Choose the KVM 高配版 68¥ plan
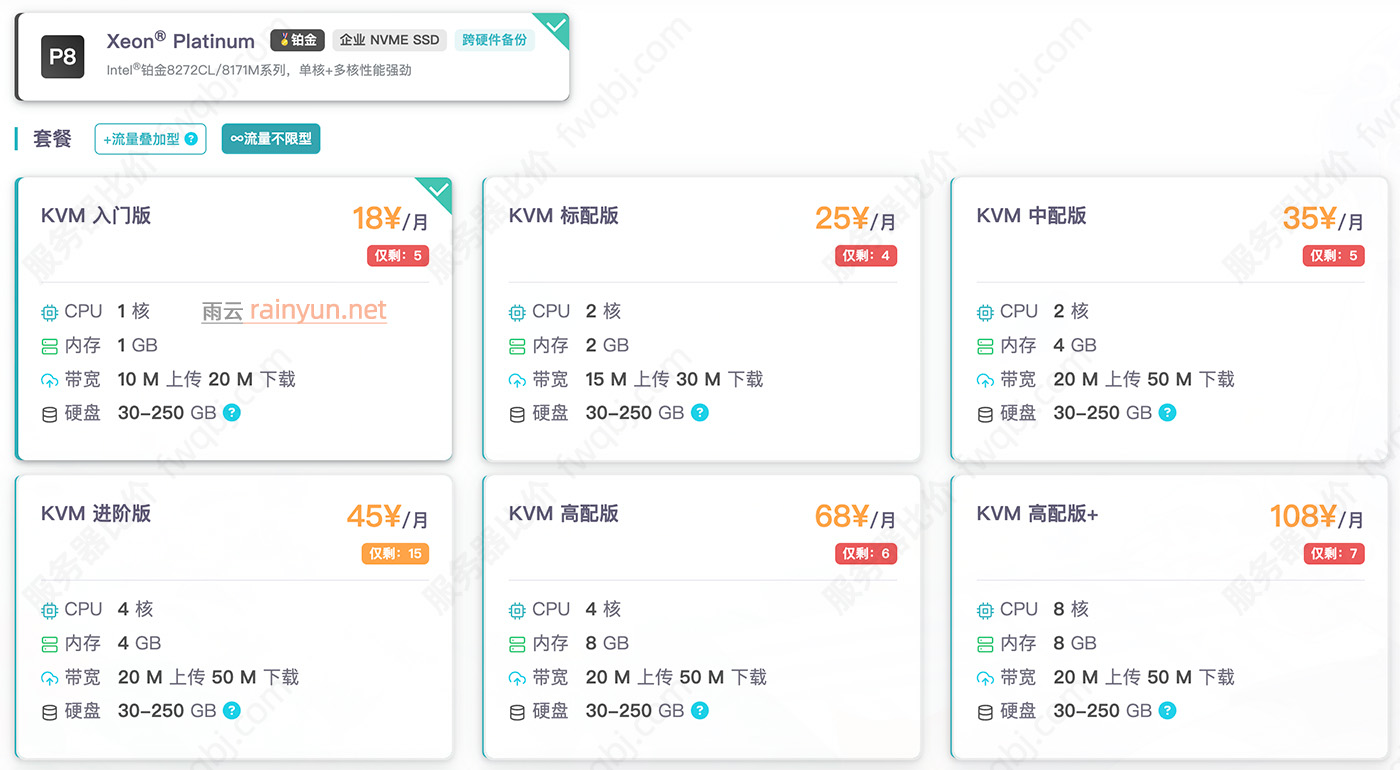Viewport: 1400px width, 770px height. pyautogui.click(x=702, y=617)
